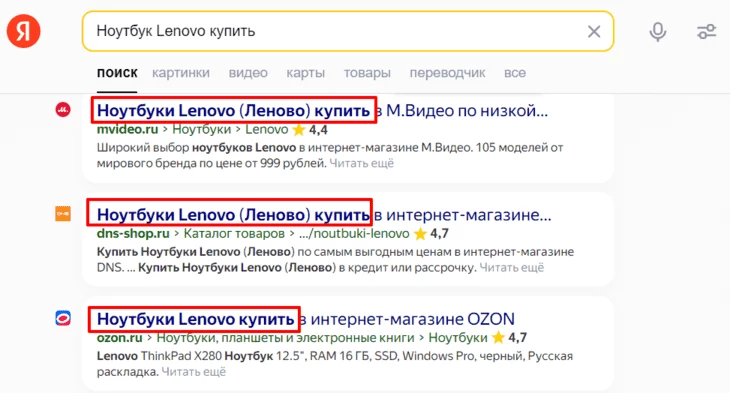Focus the search box with 'Ноутбук Lenovo купить'
Screen dimensions: 730x393
click(x=348, y=31)
